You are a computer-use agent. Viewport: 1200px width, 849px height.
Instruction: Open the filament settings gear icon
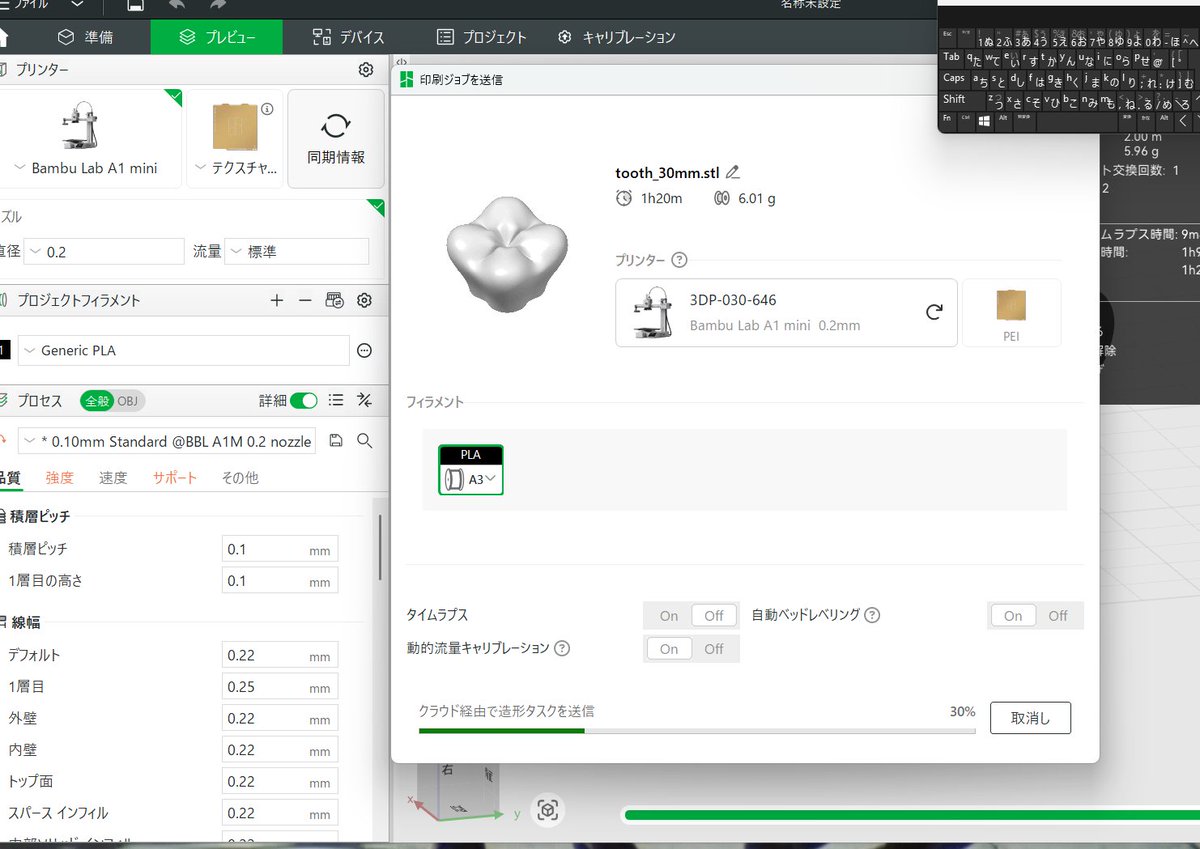(x=365, y=300)
